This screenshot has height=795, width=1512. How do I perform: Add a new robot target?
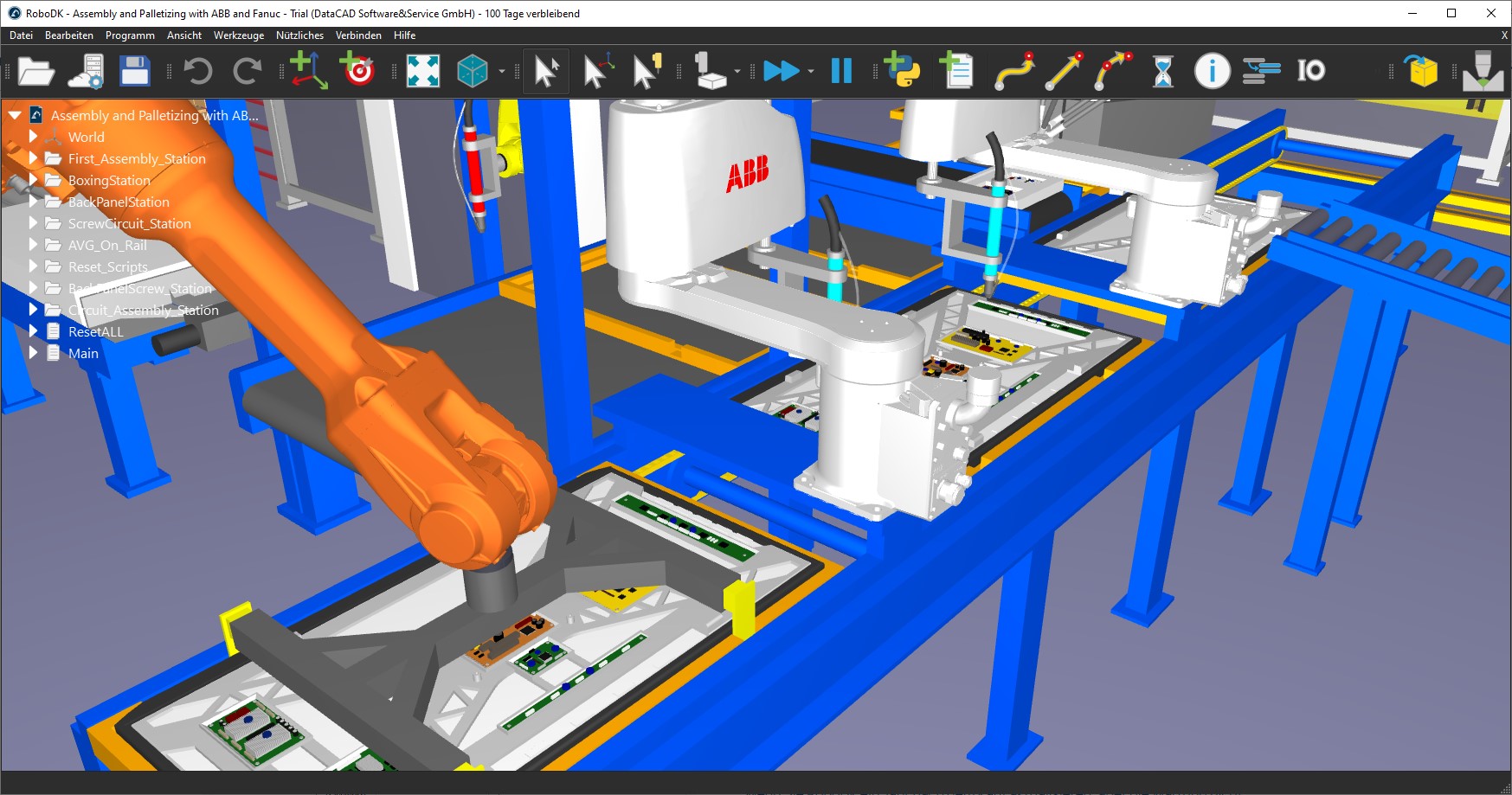[357, 70]
